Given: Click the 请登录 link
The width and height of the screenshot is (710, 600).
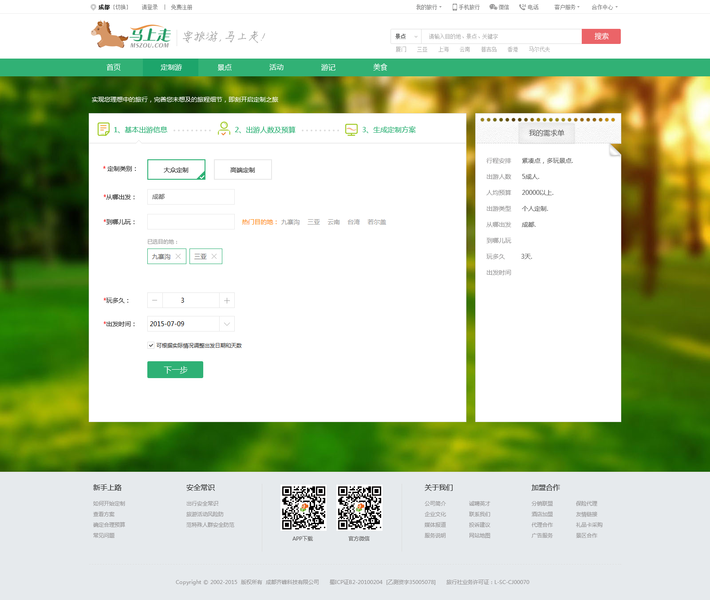Looking at the screenshot, I should pos(150,7).
